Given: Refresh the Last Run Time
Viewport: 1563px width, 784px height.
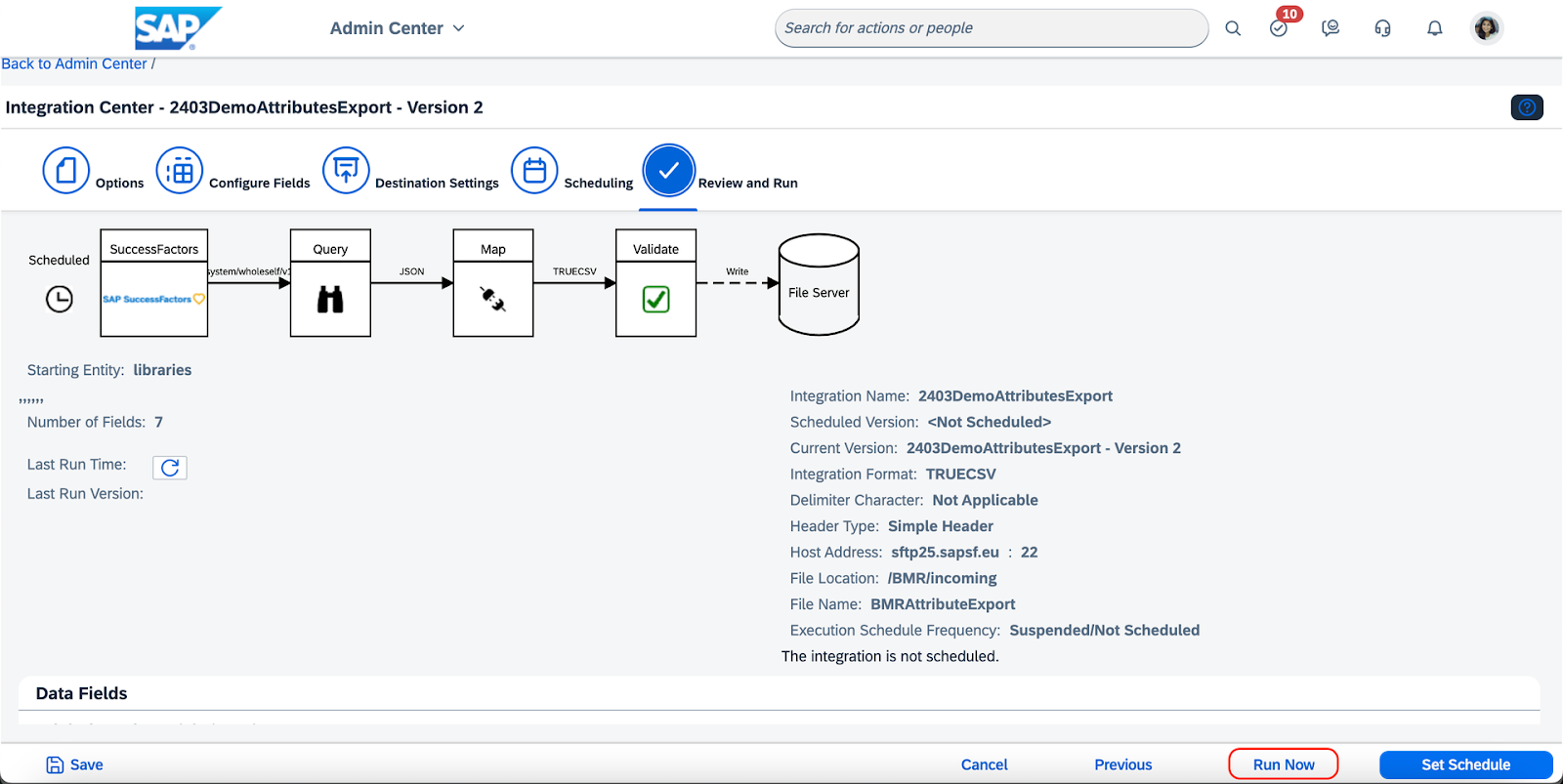Looking at the screenshot, I should (170, 468).
